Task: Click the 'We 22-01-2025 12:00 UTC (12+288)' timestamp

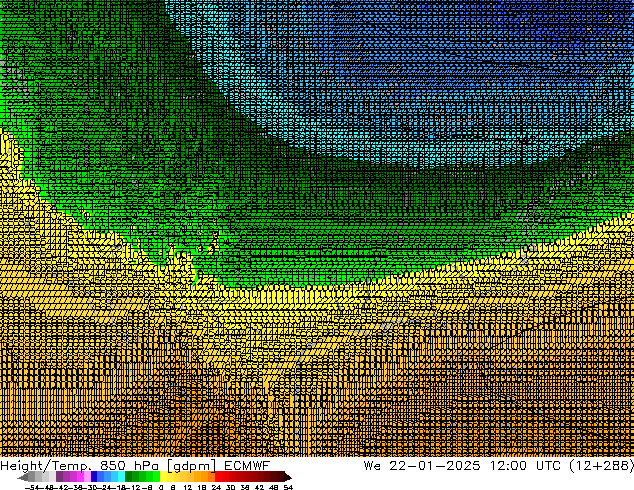Action: [499, 466]
